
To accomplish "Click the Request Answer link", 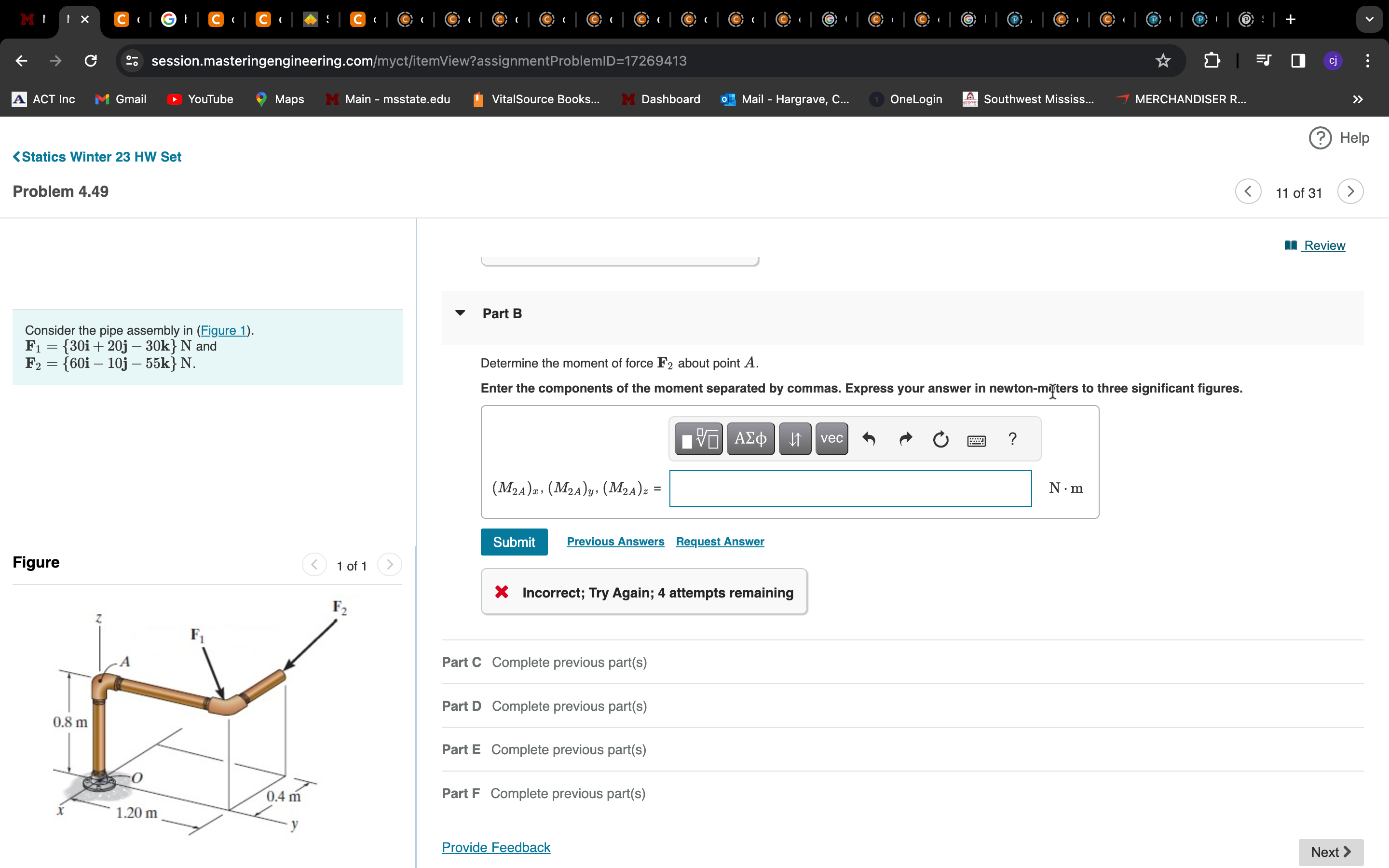I will [718, 541].
